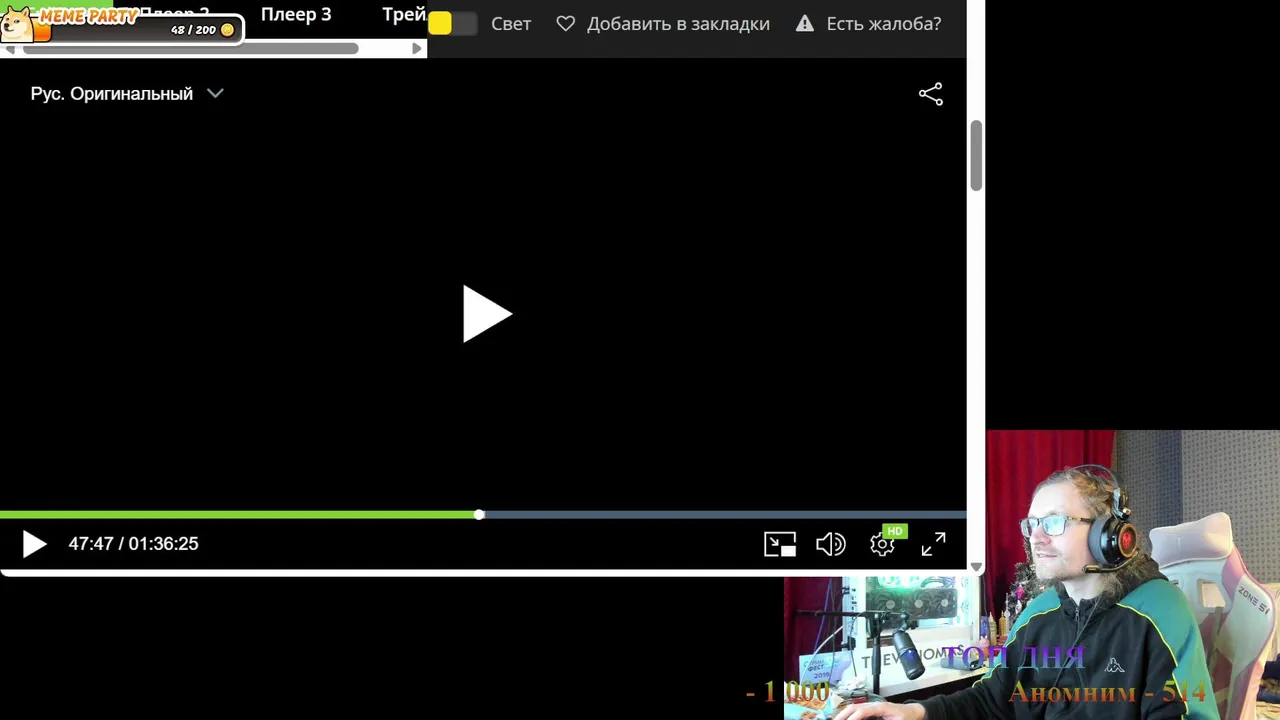Open player quality settings gear
Viewport: 1280px width, 720px height.
(x=882, y=545)
